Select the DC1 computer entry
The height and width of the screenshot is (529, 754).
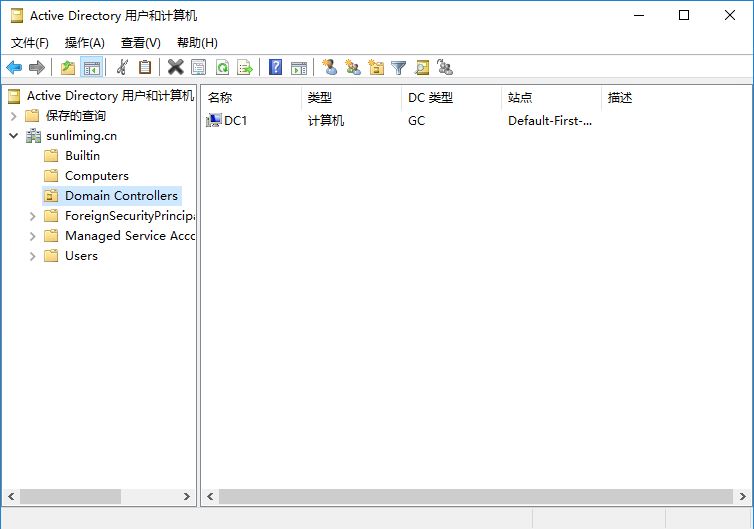click(235, 121)
